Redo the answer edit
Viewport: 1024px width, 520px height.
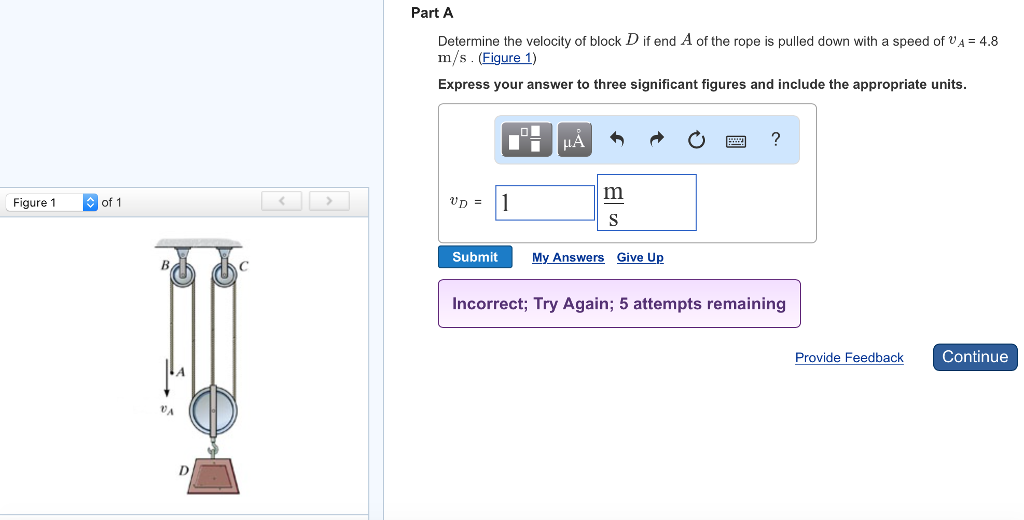pyautogui.click(x=656, y=140)
